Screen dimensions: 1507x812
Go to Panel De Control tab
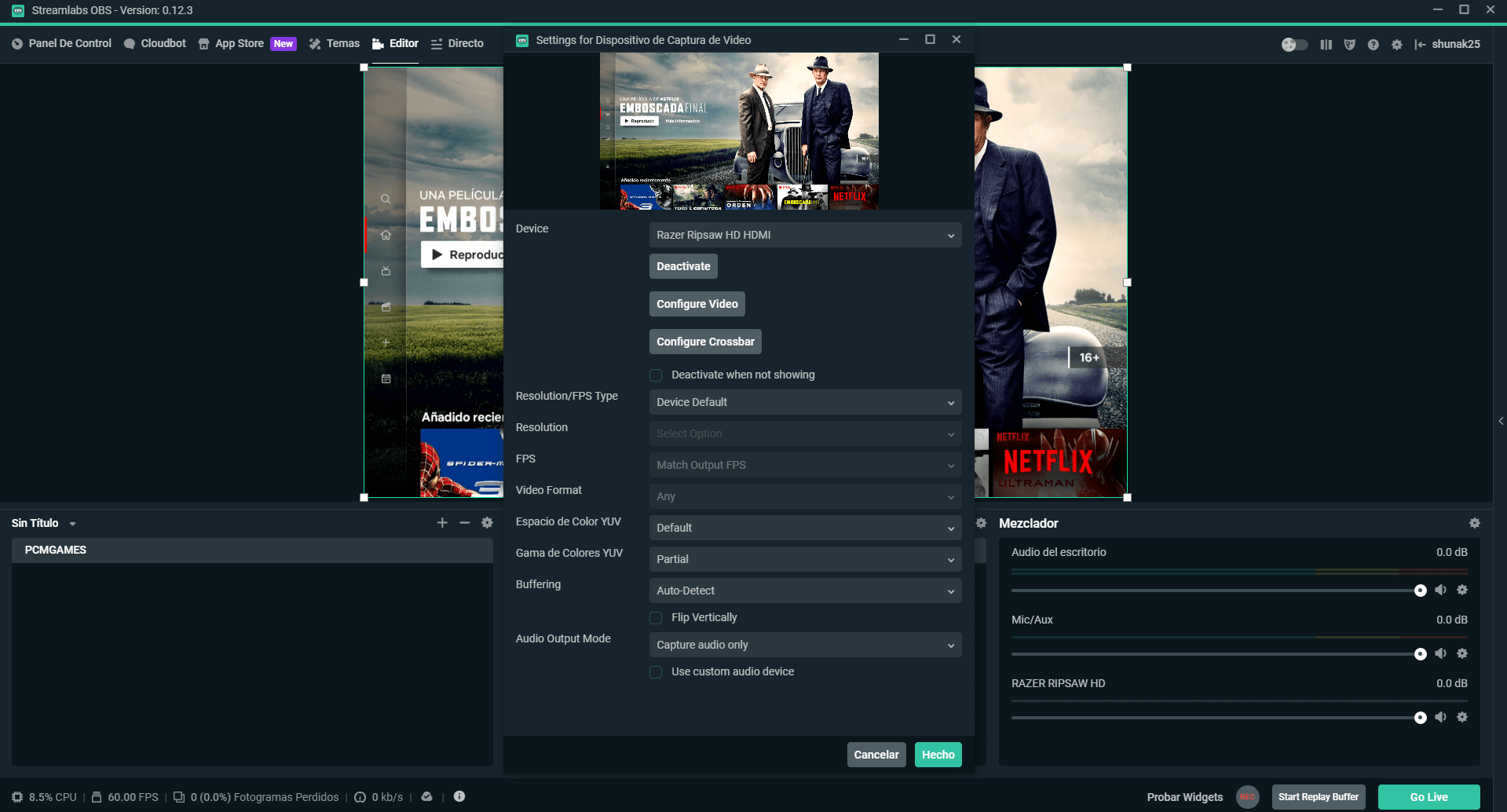tap(61, 43)
